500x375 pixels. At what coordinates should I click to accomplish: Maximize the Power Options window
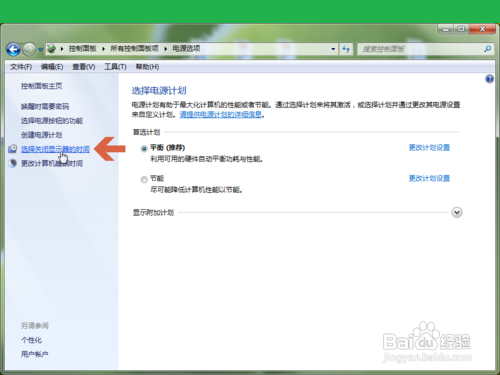coord(461,29)
